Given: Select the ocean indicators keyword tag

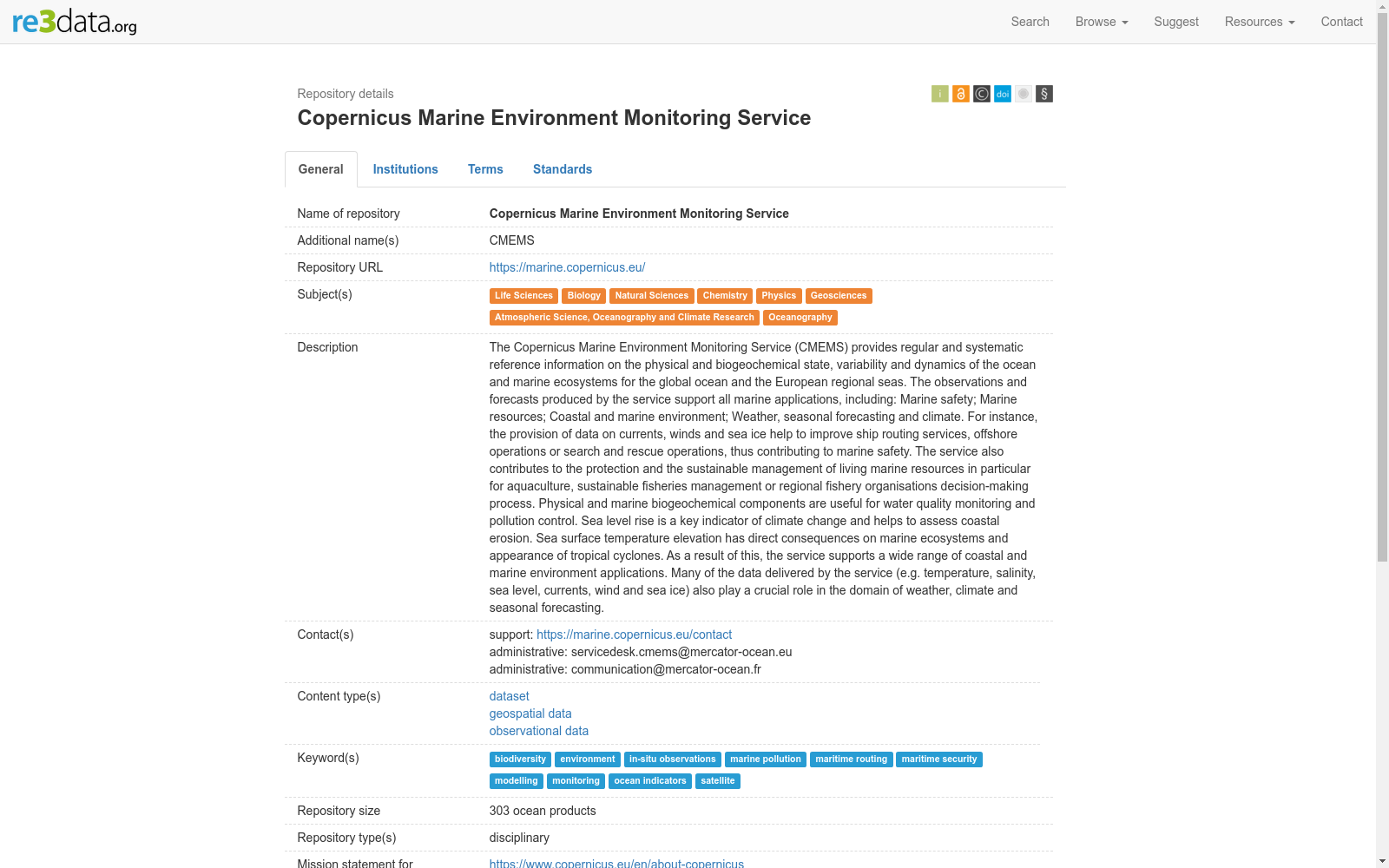Looking at the screenshot, I should (x=650, y=781).
